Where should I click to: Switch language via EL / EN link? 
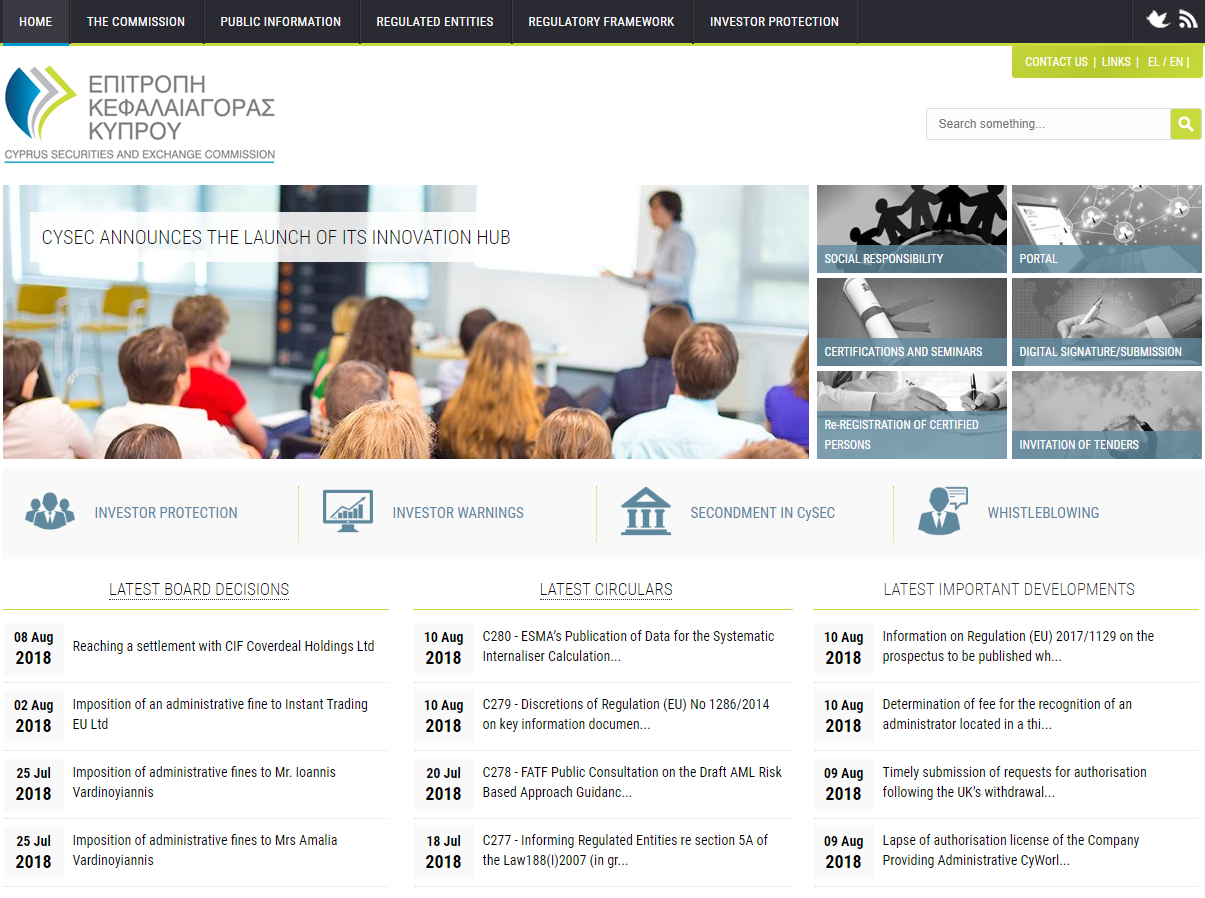1165,62
